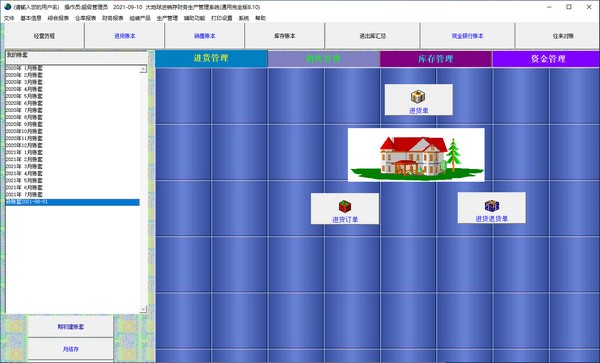Switch to the 库存管理 tab
This screenshot has height=363, width=600.
[435, 59]
